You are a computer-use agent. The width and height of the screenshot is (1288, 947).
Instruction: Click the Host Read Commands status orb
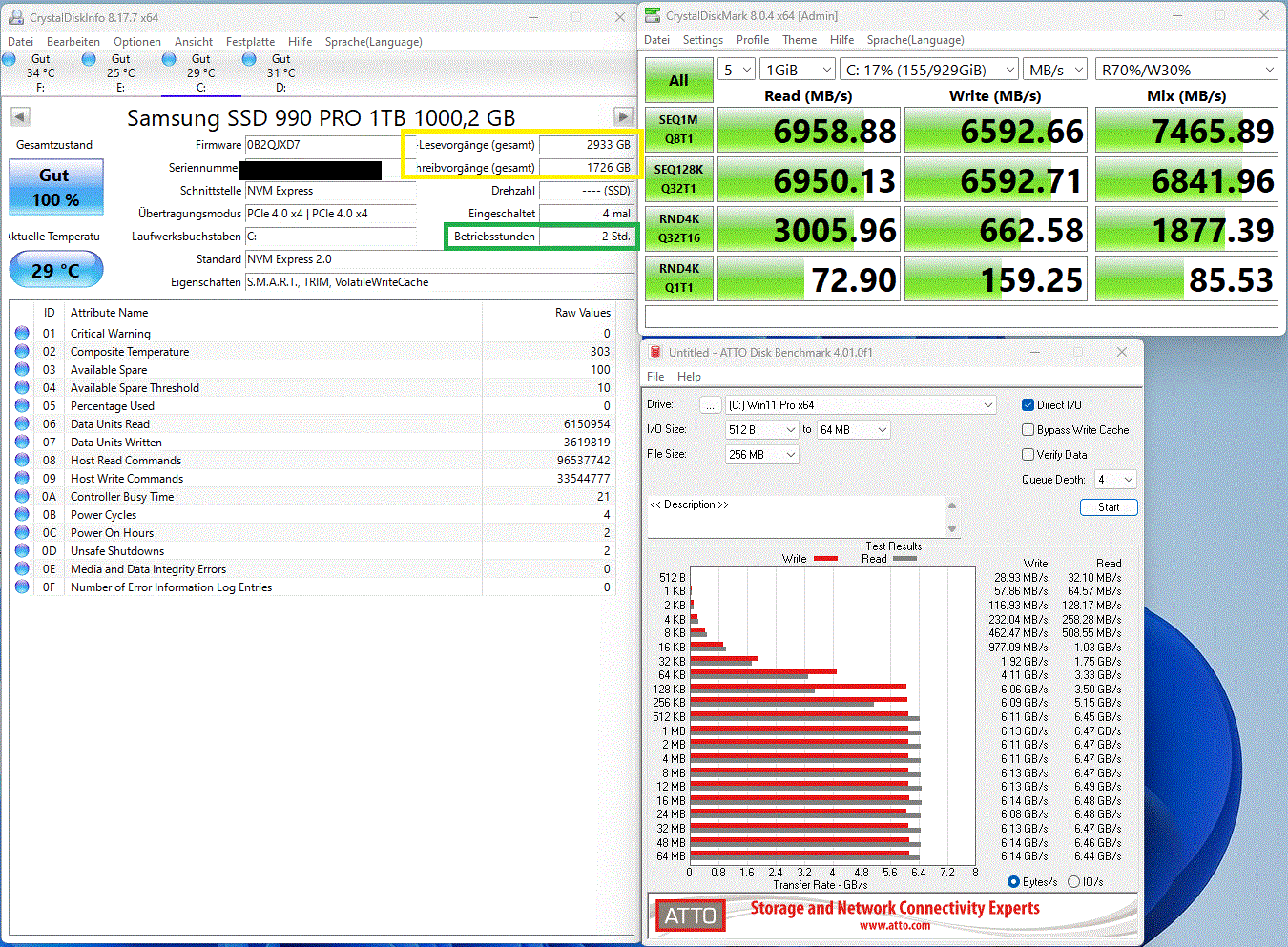(x=22, y=461)
